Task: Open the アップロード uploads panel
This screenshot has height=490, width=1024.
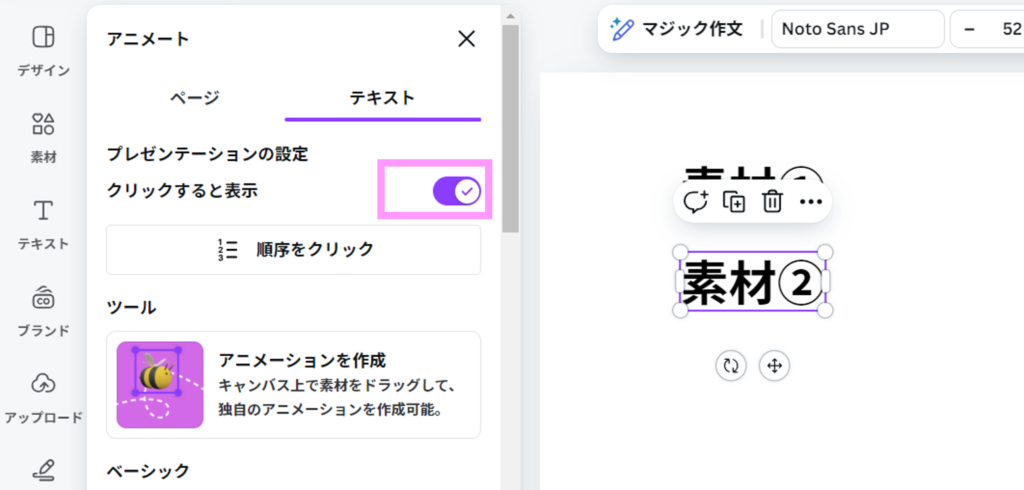Action: pyautogui.click(x=43, y=395)
